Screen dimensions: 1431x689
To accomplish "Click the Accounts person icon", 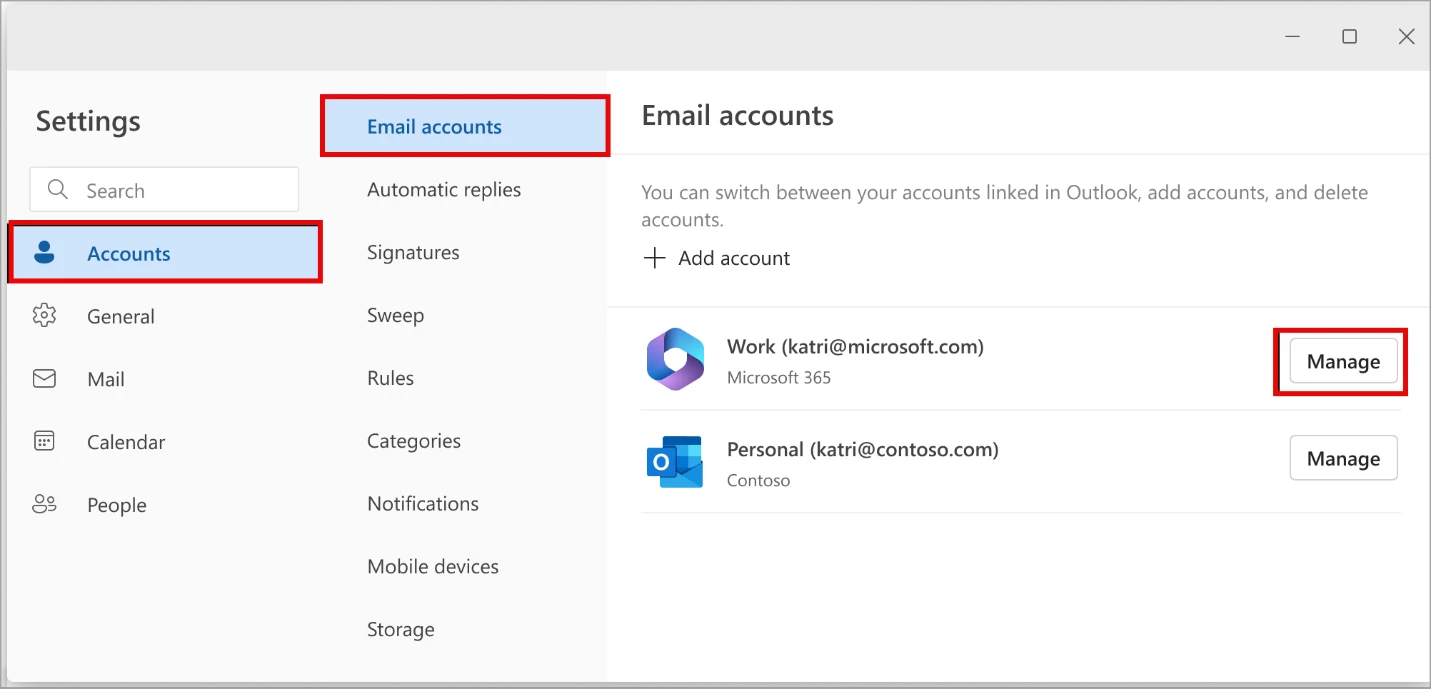I will (x=44, y=253).
